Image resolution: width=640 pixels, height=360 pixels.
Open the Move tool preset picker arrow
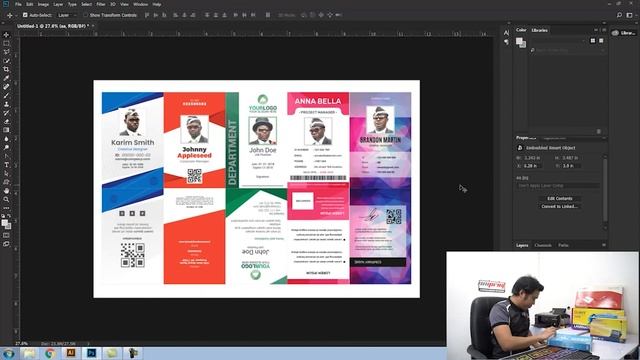click(16, 16)
